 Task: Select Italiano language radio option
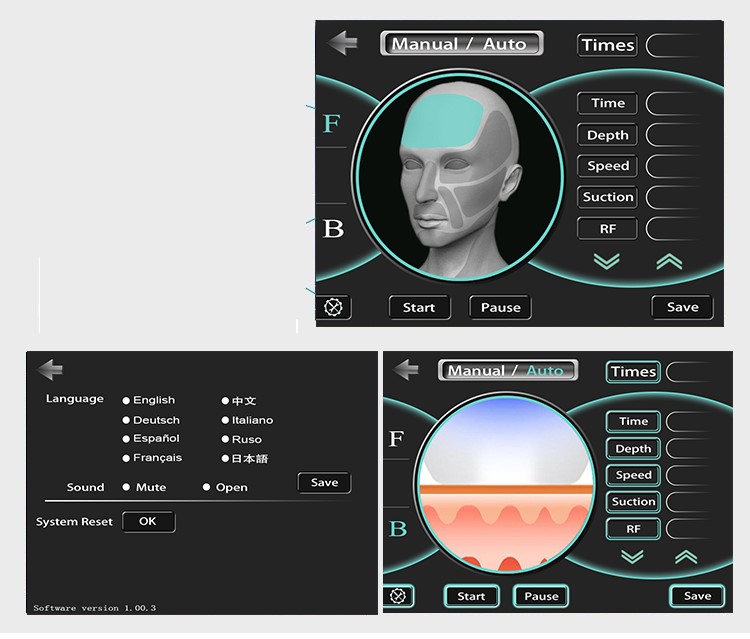coord(225,420)
